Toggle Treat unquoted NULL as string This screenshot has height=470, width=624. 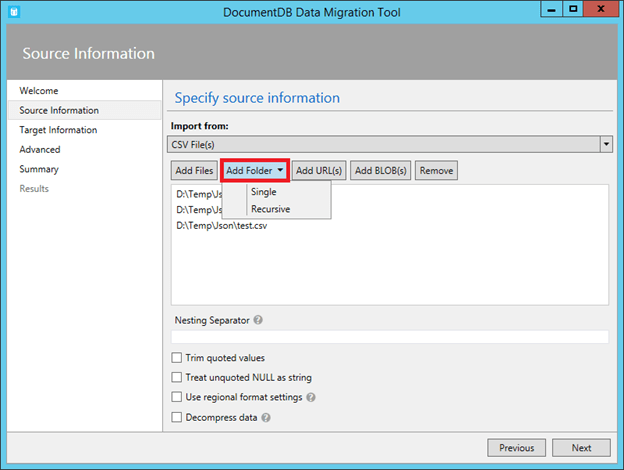tap(177, 378)
